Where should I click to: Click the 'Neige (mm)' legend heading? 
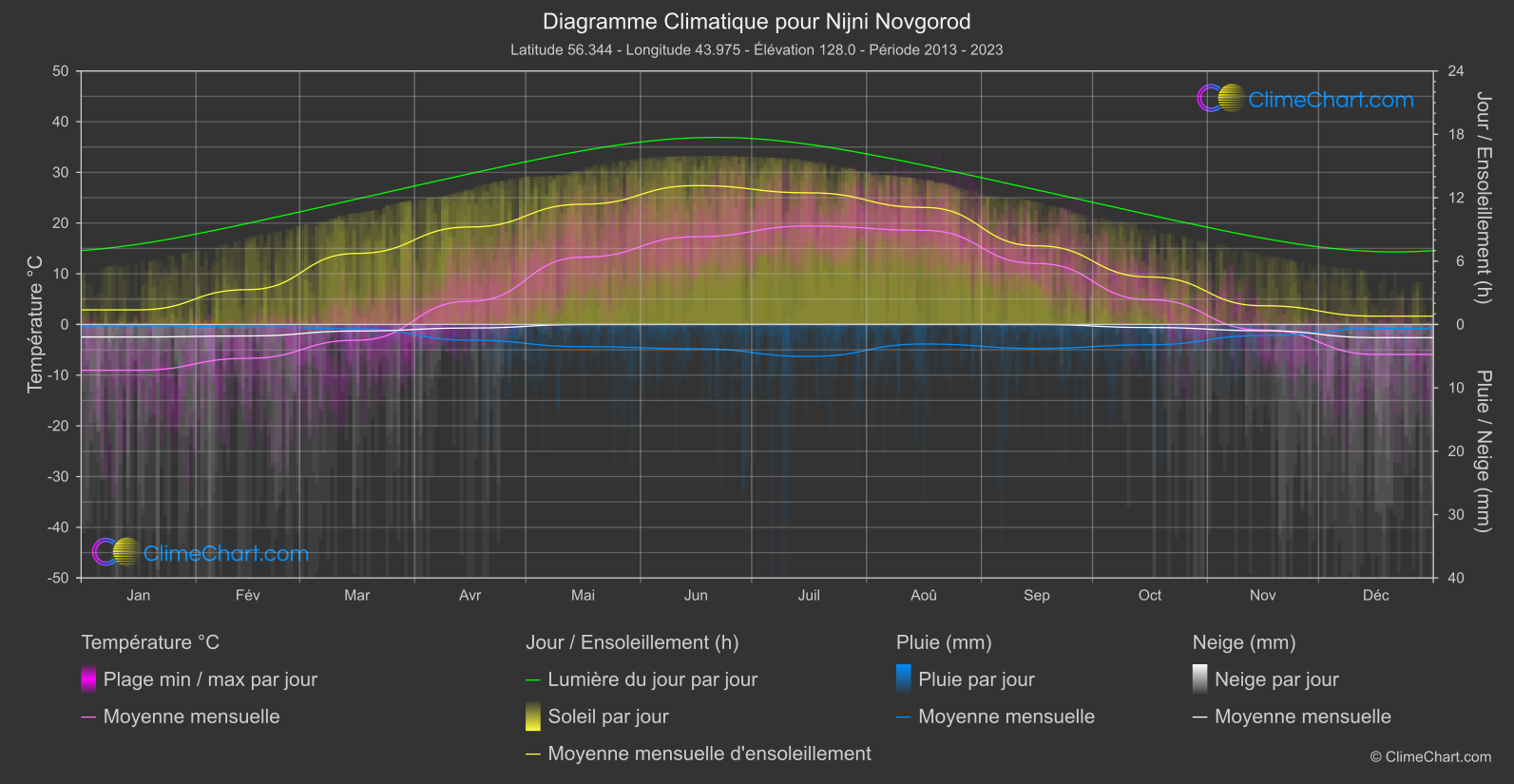click(1244, 642)
